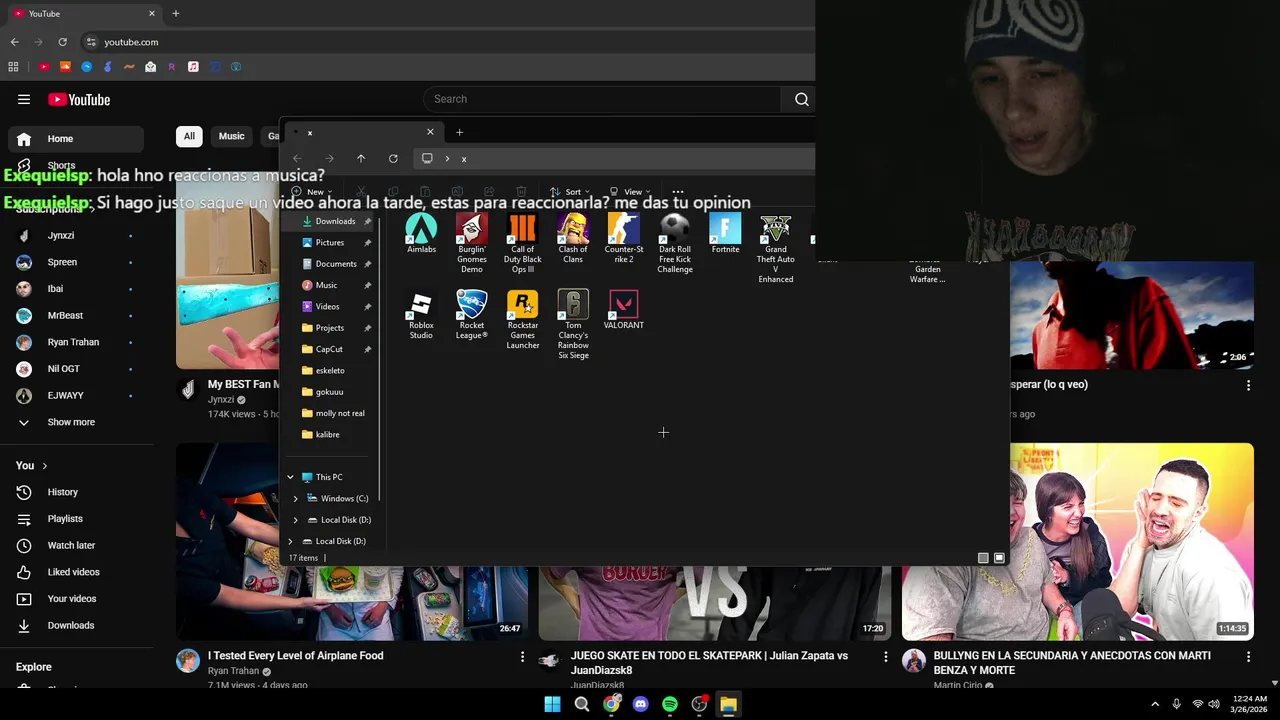Switch Explorer to large icons view in status bar

(x=999, y=558)
